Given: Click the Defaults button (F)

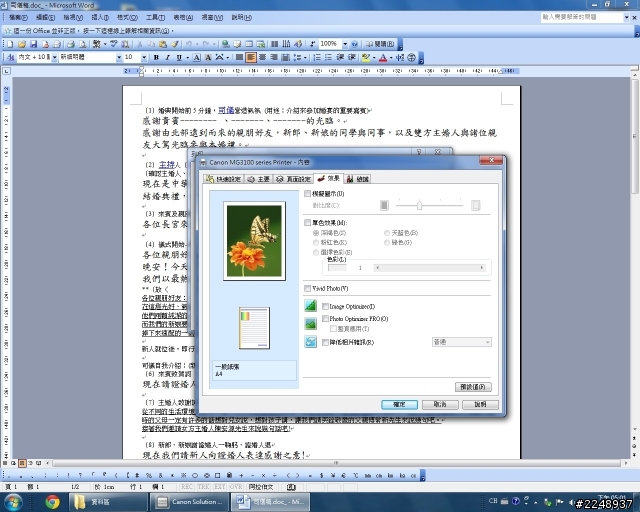Looking at the screenshot, I should tap(473, 387).
